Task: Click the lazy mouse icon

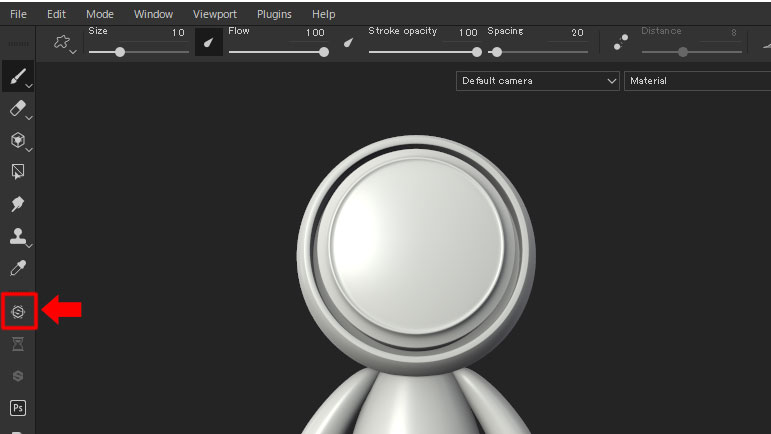Action: pyautogui.click(x=621, y=42)
